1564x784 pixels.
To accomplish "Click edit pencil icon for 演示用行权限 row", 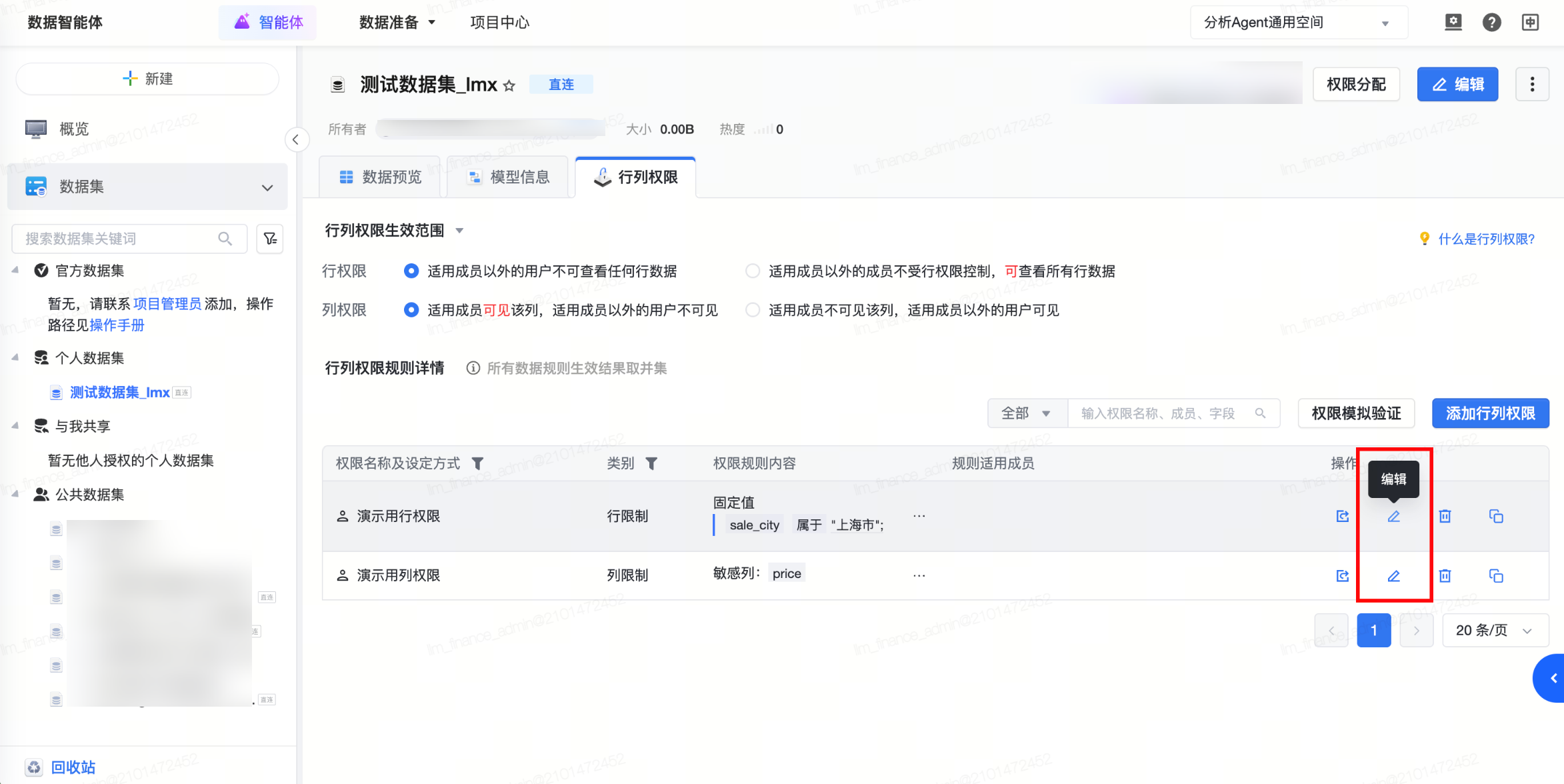I will coord(1393,517).
